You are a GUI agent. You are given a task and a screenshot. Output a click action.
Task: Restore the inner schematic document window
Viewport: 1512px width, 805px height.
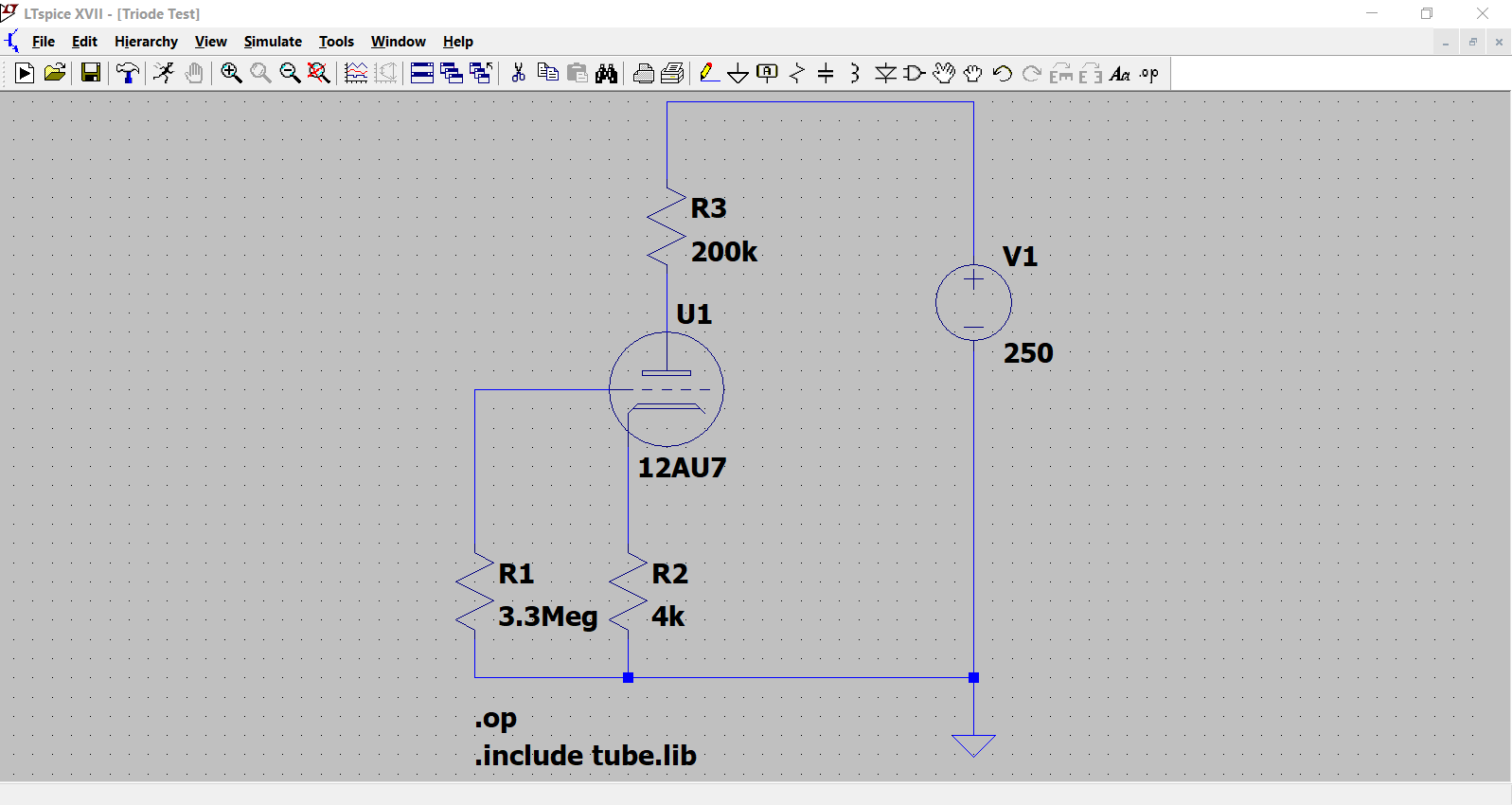pyautogui.click(x=1472, y=42)
